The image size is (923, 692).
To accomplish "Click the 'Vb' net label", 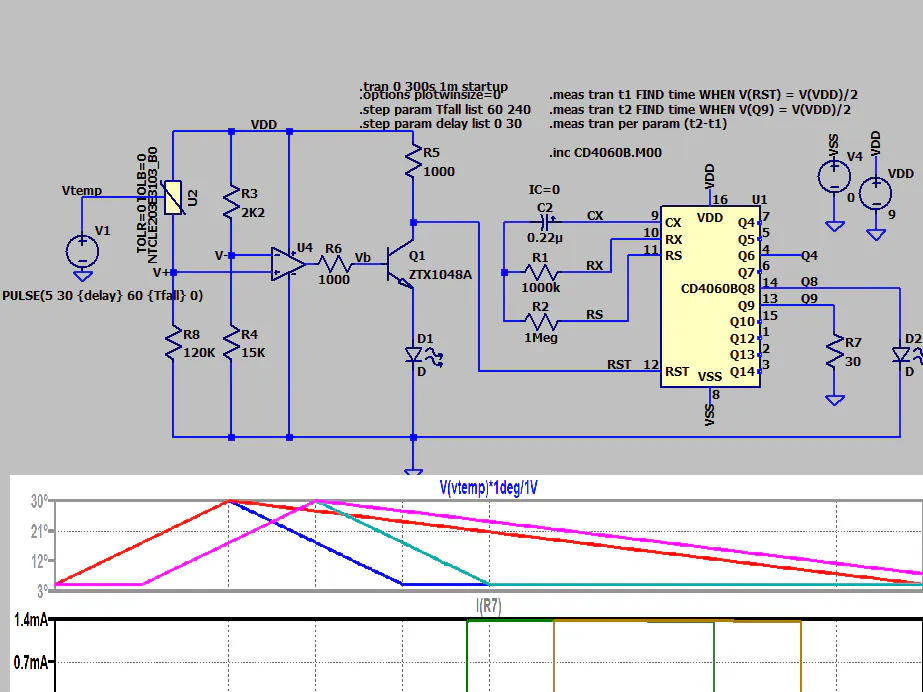I will [363, 257].
